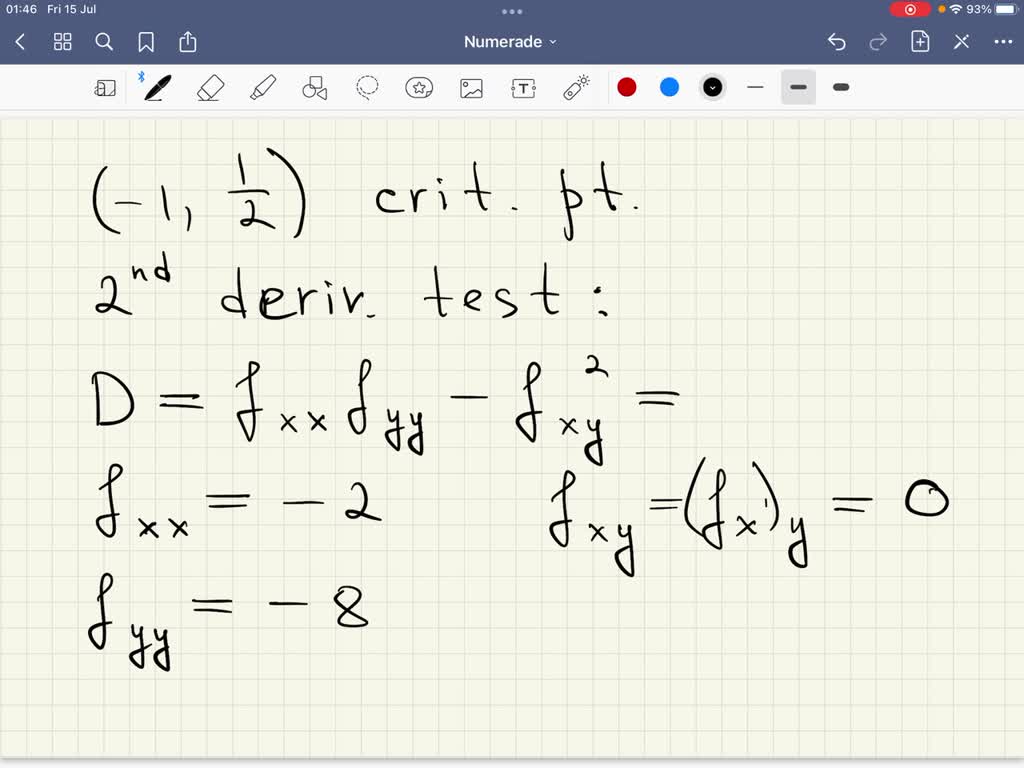Add a text box with the T tool
The image size is (1024, 768).
[x=523, y=87]
